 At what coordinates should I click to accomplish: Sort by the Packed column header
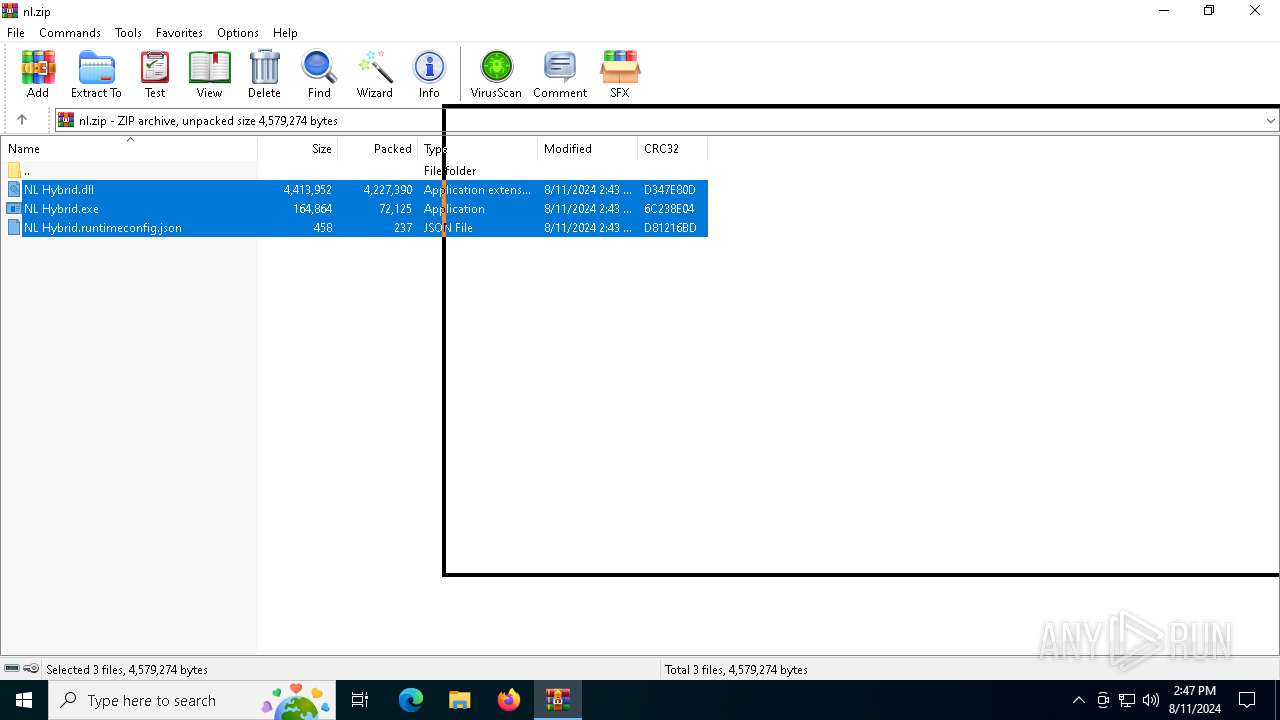378,149
